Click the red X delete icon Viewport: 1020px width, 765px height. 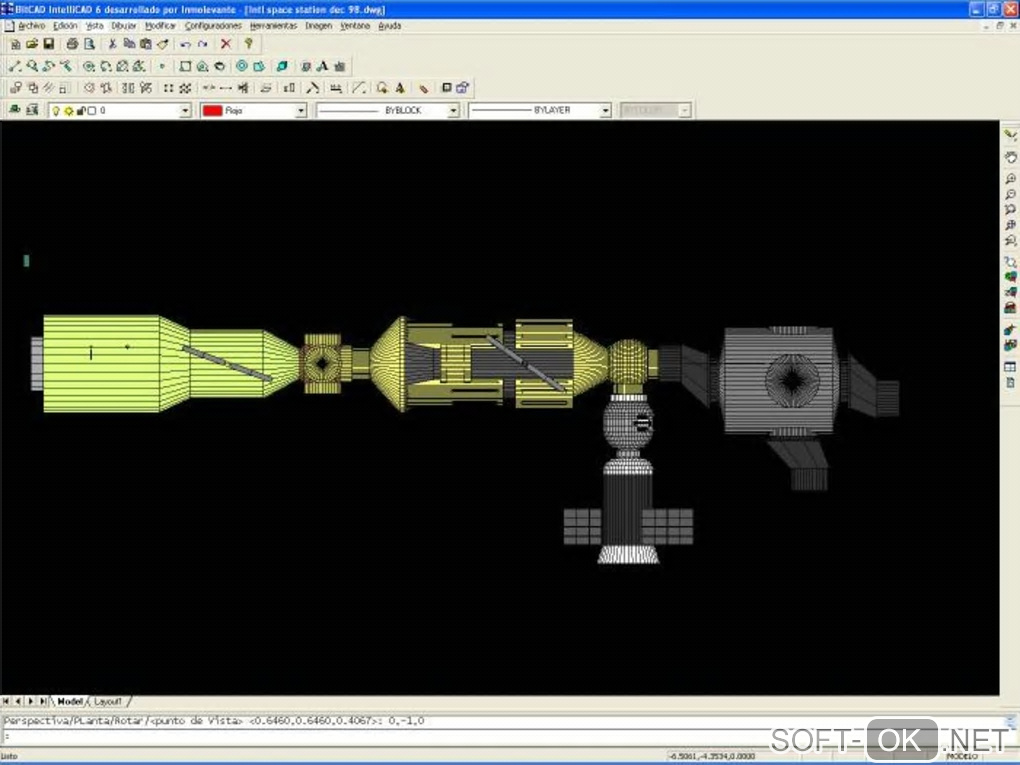226,44
